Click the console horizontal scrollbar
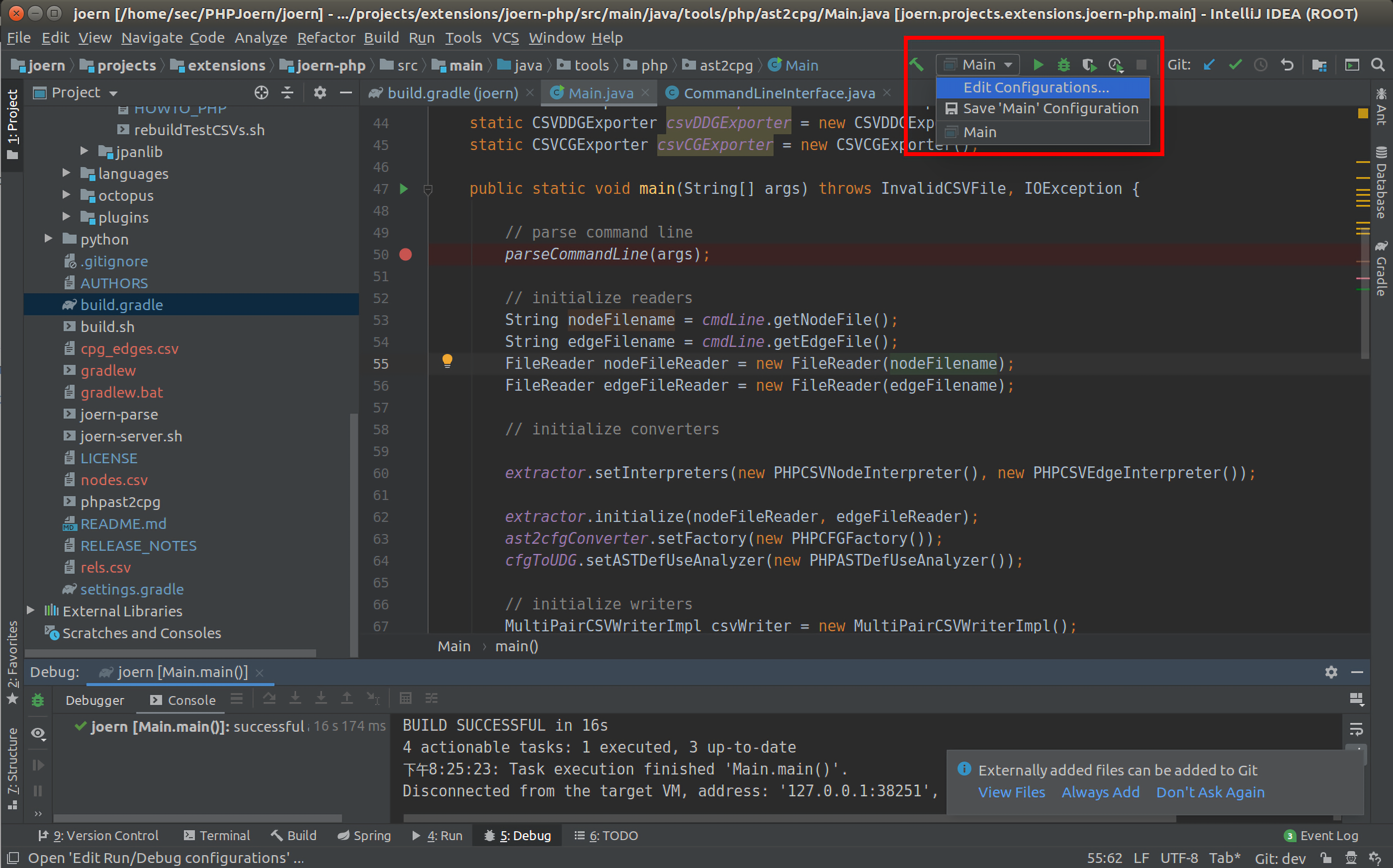This screenshot has width=1393, height=868. pyautogui.click(x=790, y=818)
